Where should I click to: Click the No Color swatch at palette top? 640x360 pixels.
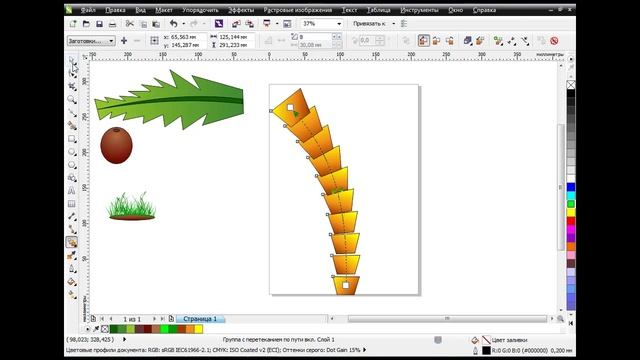tap(571, 85)
